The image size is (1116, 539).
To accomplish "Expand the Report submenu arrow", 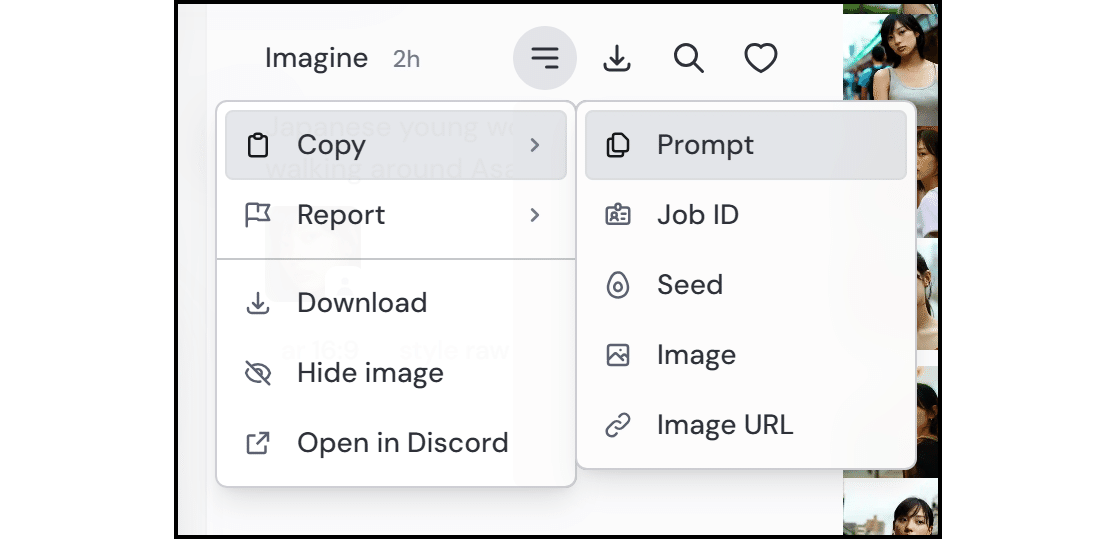I will pos(535,215).
